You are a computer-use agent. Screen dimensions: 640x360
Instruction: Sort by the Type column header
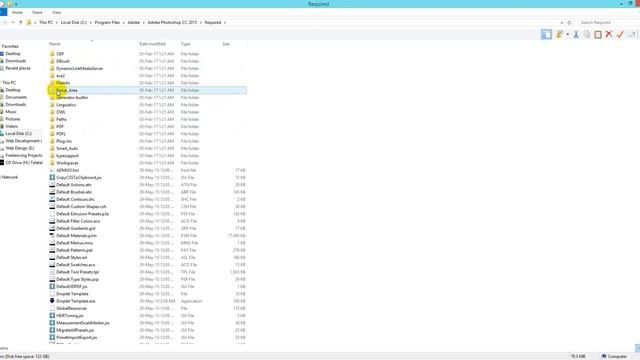coord(185,44)
